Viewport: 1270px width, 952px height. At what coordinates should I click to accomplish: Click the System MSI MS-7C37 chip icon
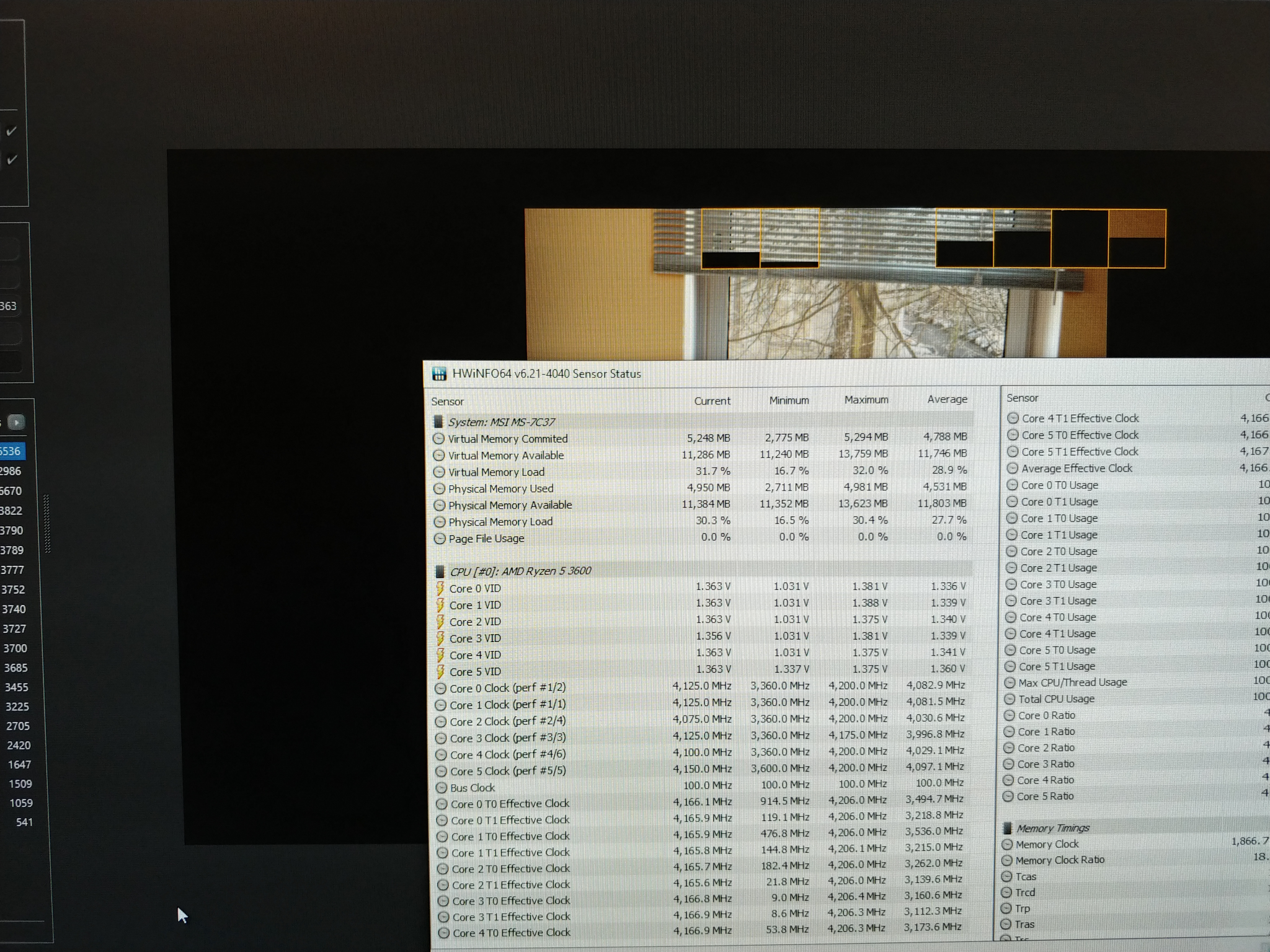coord(438,422)
